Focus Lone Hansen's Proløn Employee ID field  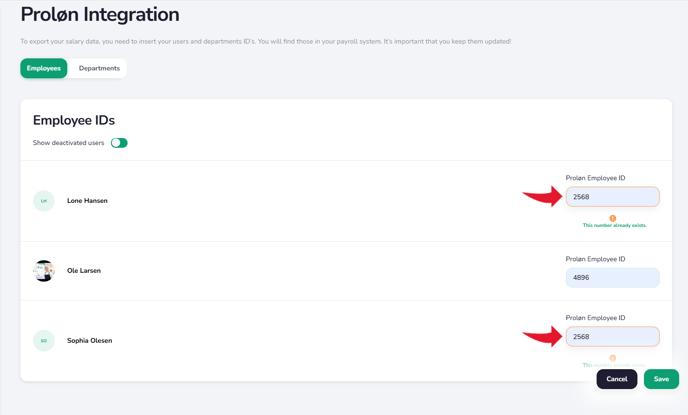[612, 197]
